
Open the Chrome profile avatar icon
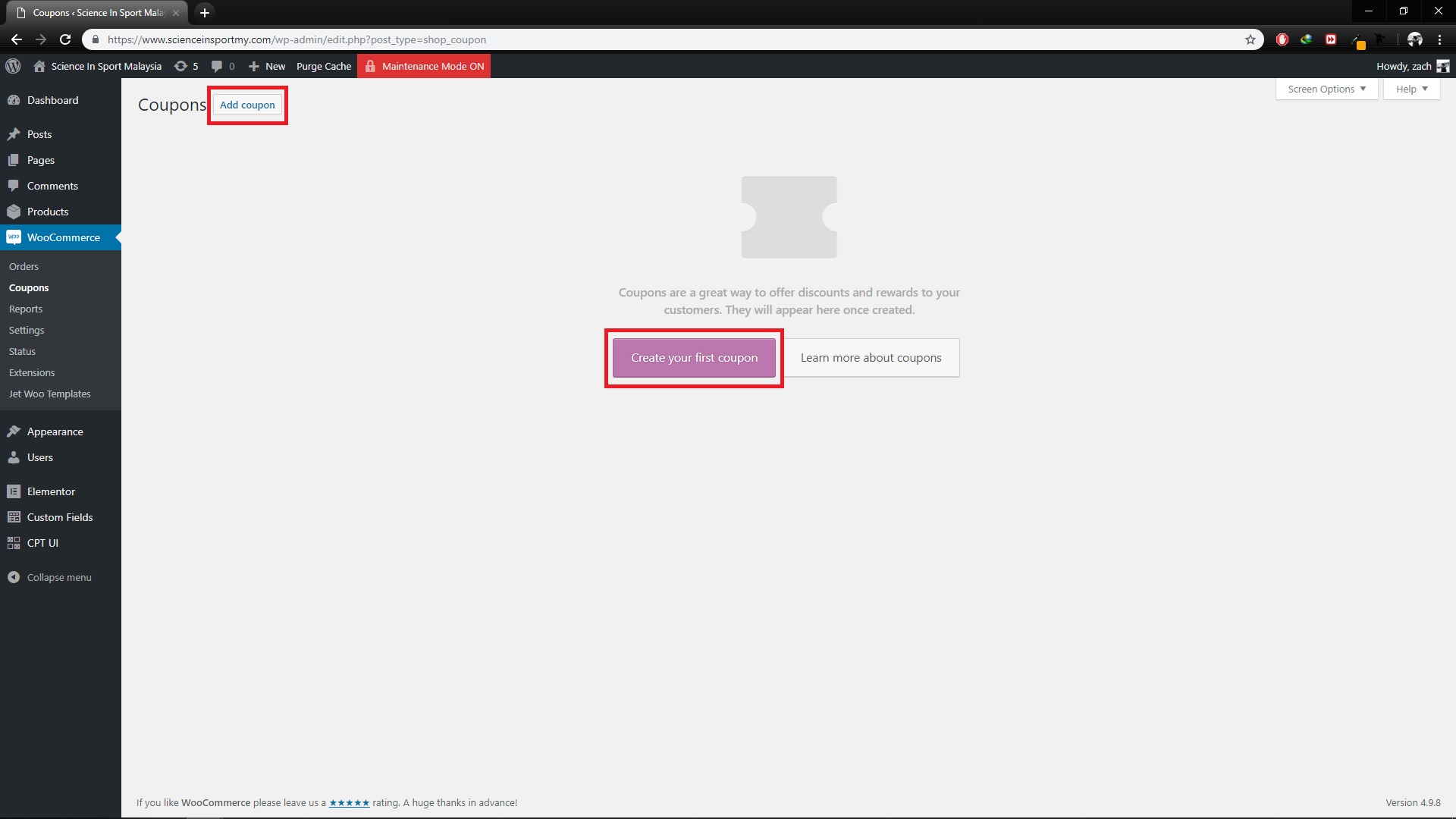pyautogui.click(x=1415, y=39)
